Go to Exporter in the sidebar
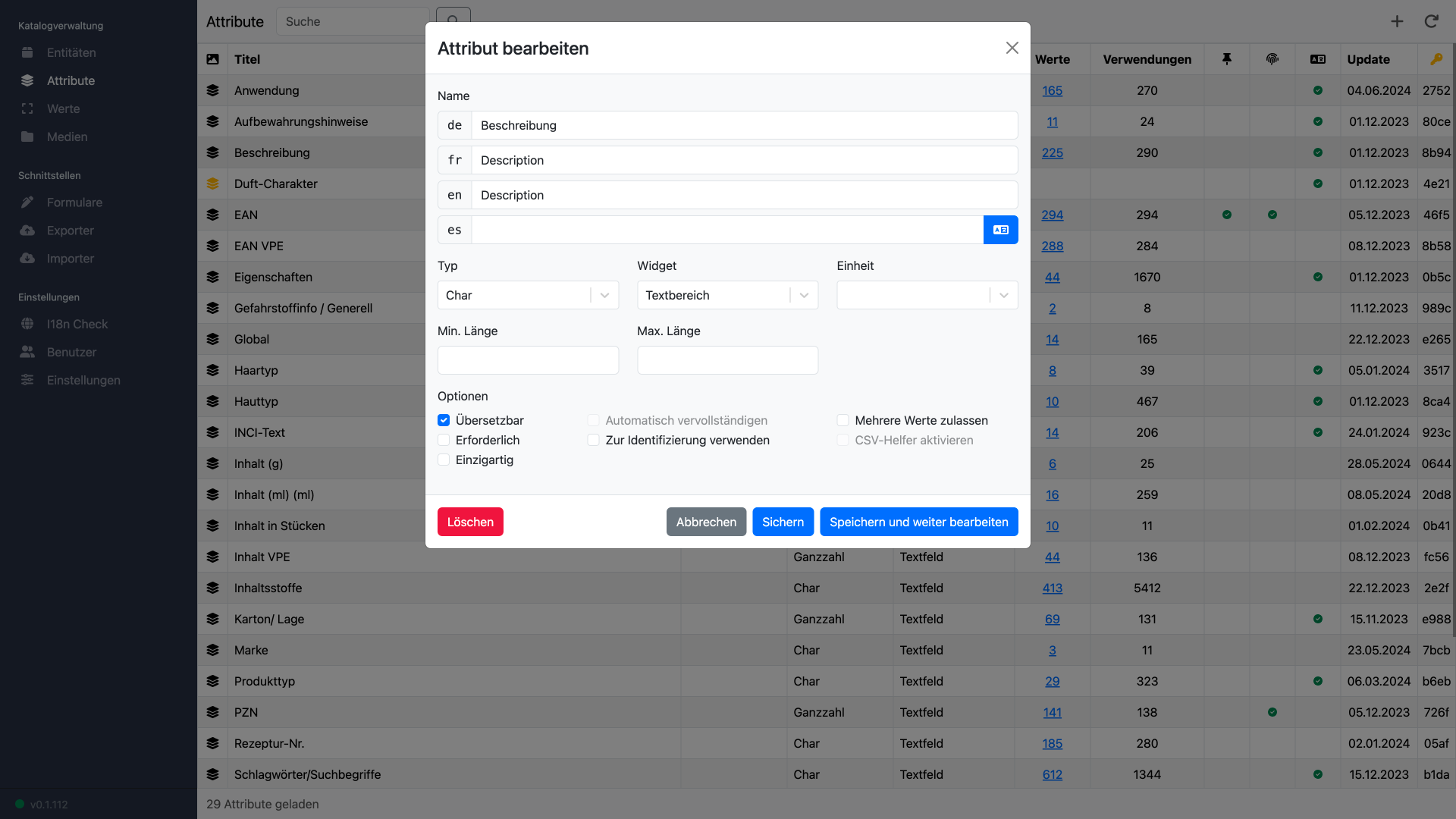This screenshot has width=1456, height=819. [71, 231]
